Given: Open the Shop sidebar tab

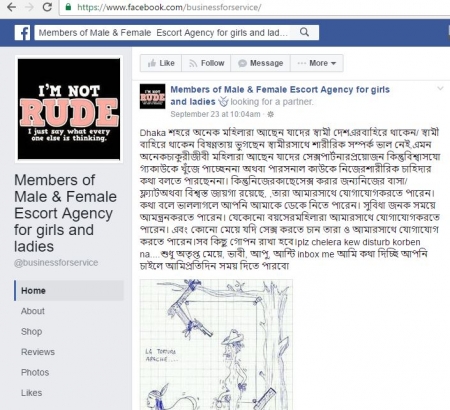Looking at the screenshot, I should tap(31, 332).
